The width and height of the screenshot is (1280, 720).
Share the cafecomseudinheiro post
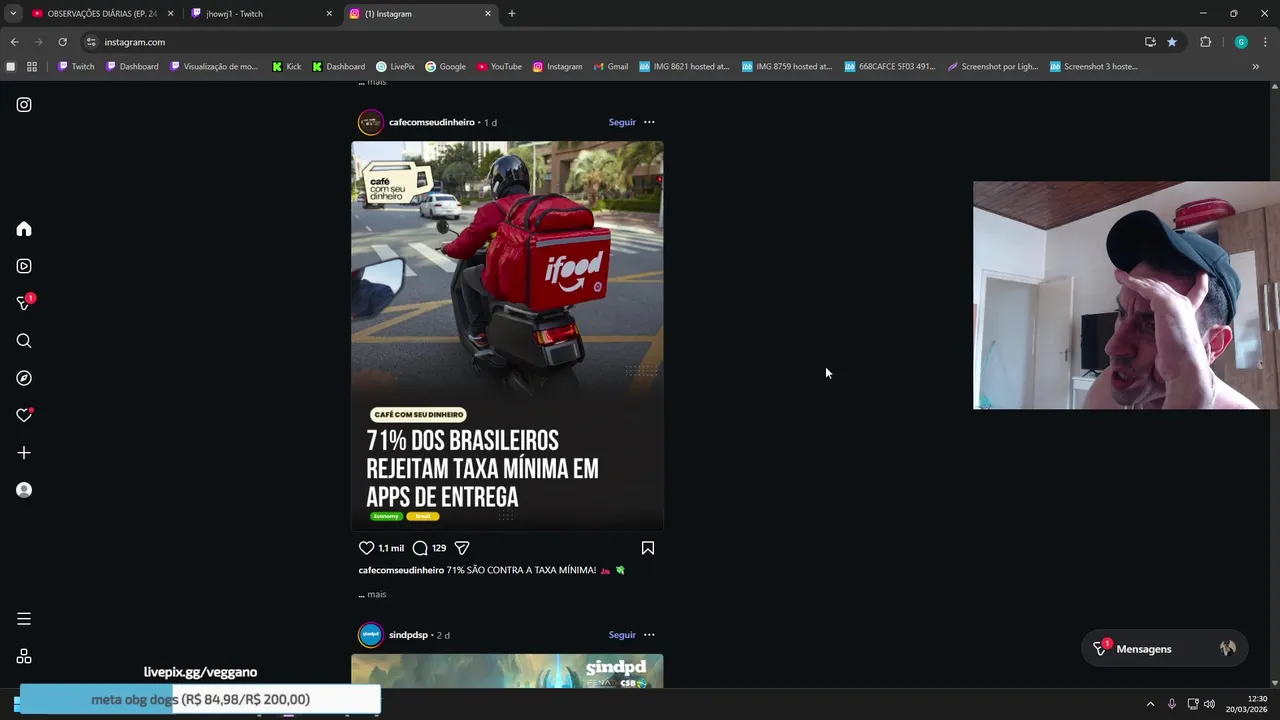(462, 548)
